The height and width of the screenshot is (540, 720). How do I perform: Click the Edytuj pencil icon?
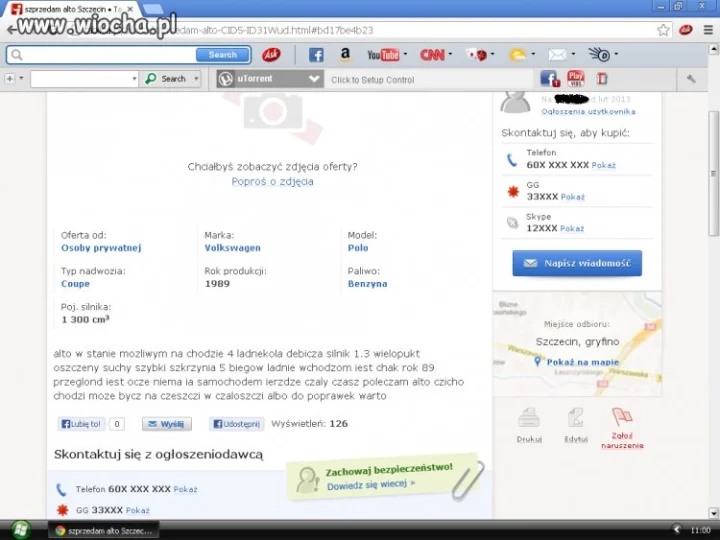coord(576,418)
